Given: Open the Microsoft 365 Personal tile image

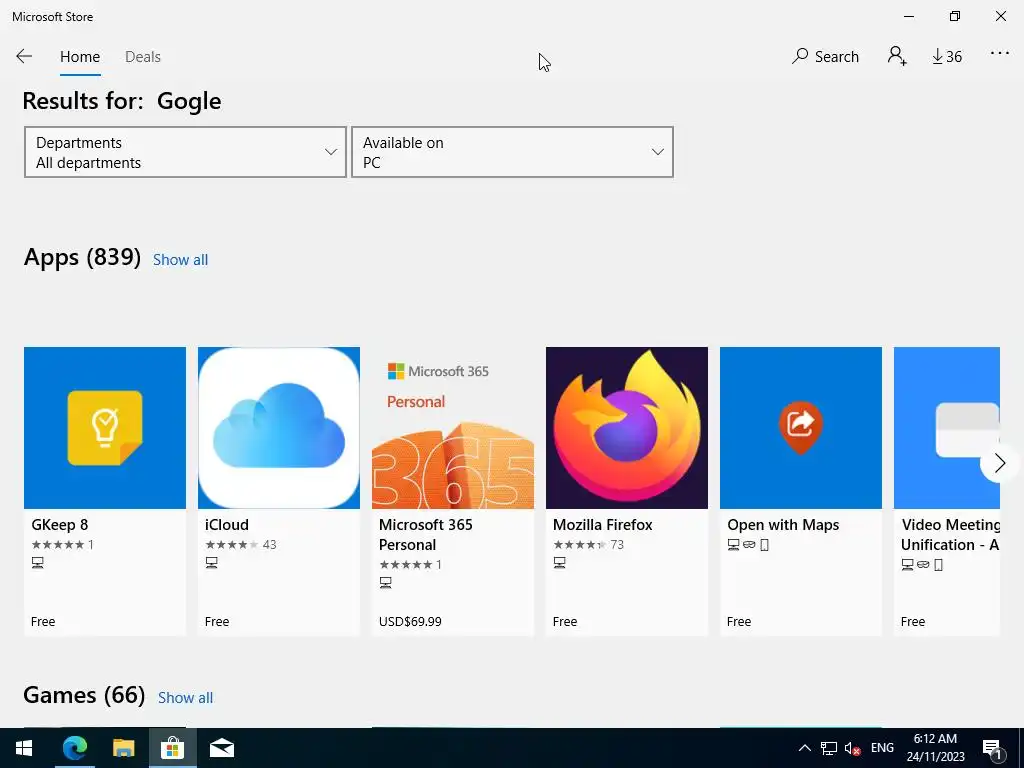Looking at the screenshot, I should (453, 428).
